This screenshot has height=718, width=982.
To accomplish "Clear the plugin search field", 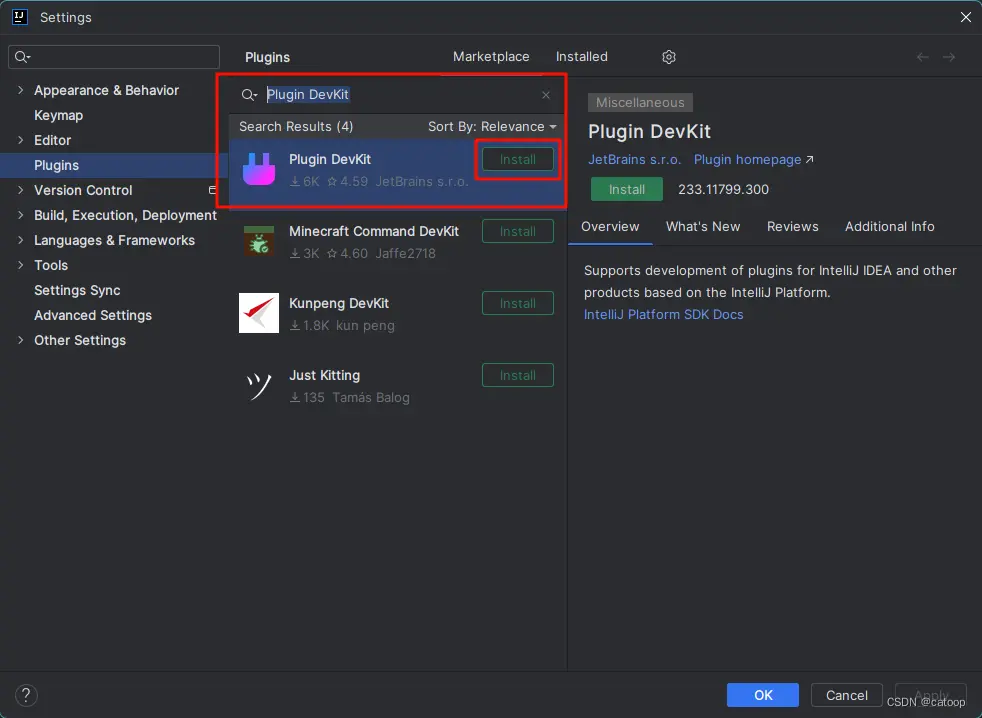I will click(546, 95).
